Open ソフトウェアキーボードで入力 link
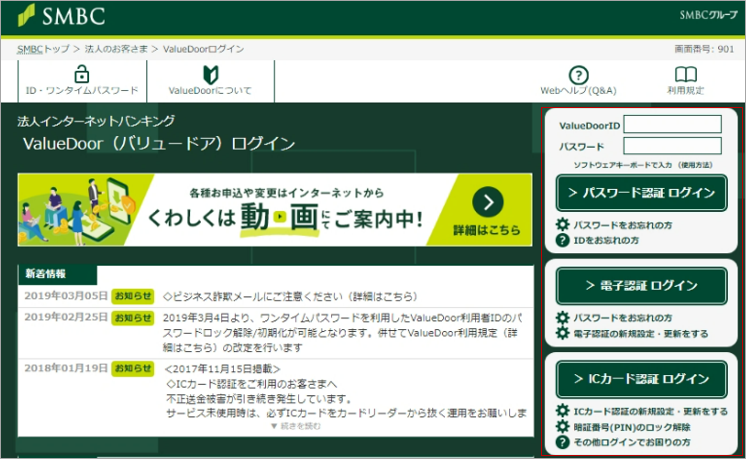 (x=623, y=165)
